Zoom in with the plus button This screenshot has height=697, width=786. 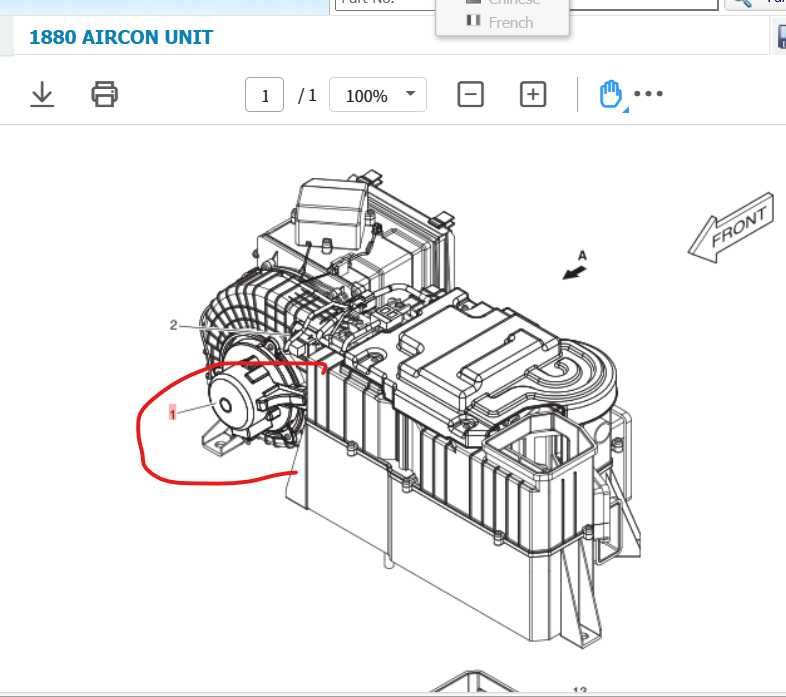pyautogui.click(x=532, y=94)
